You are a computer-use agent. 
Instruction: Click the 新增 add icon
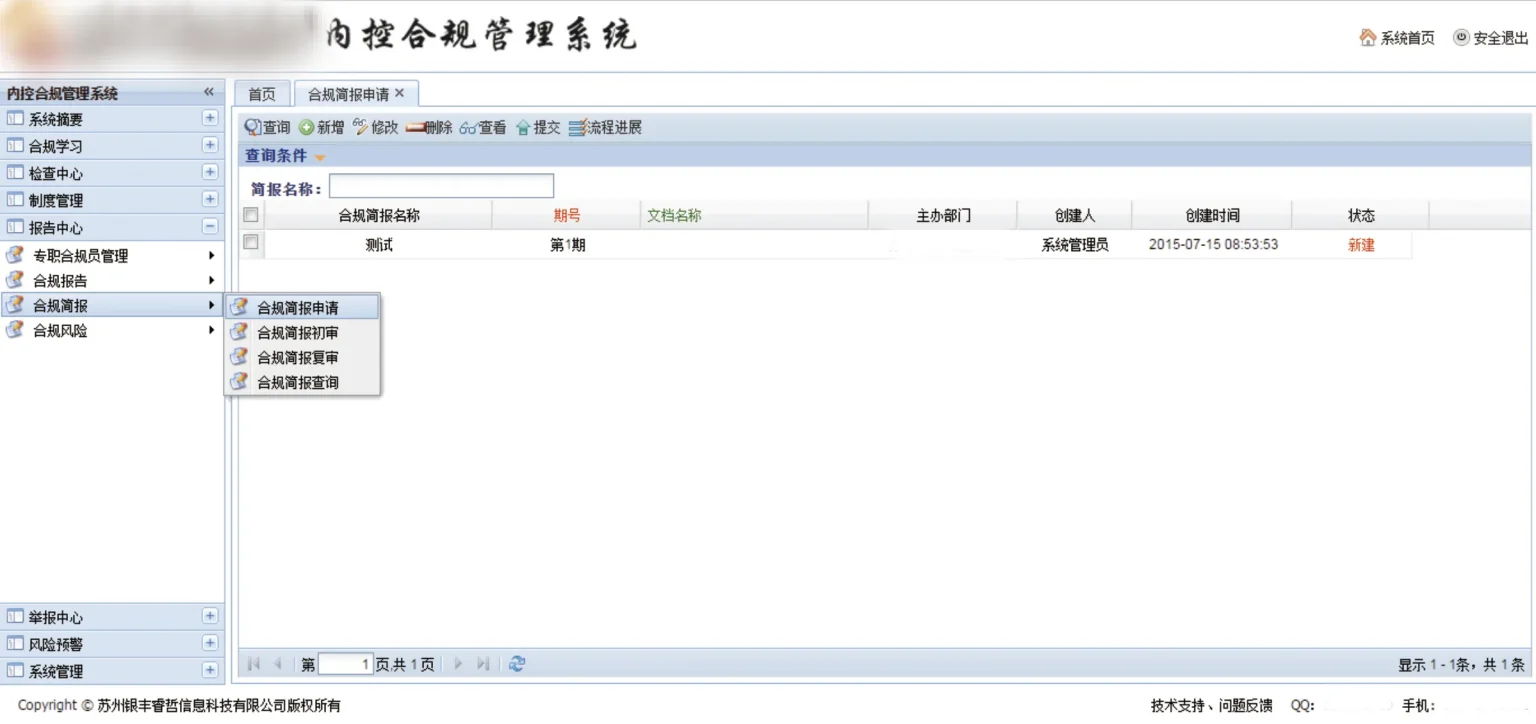[x=307, y=128]
